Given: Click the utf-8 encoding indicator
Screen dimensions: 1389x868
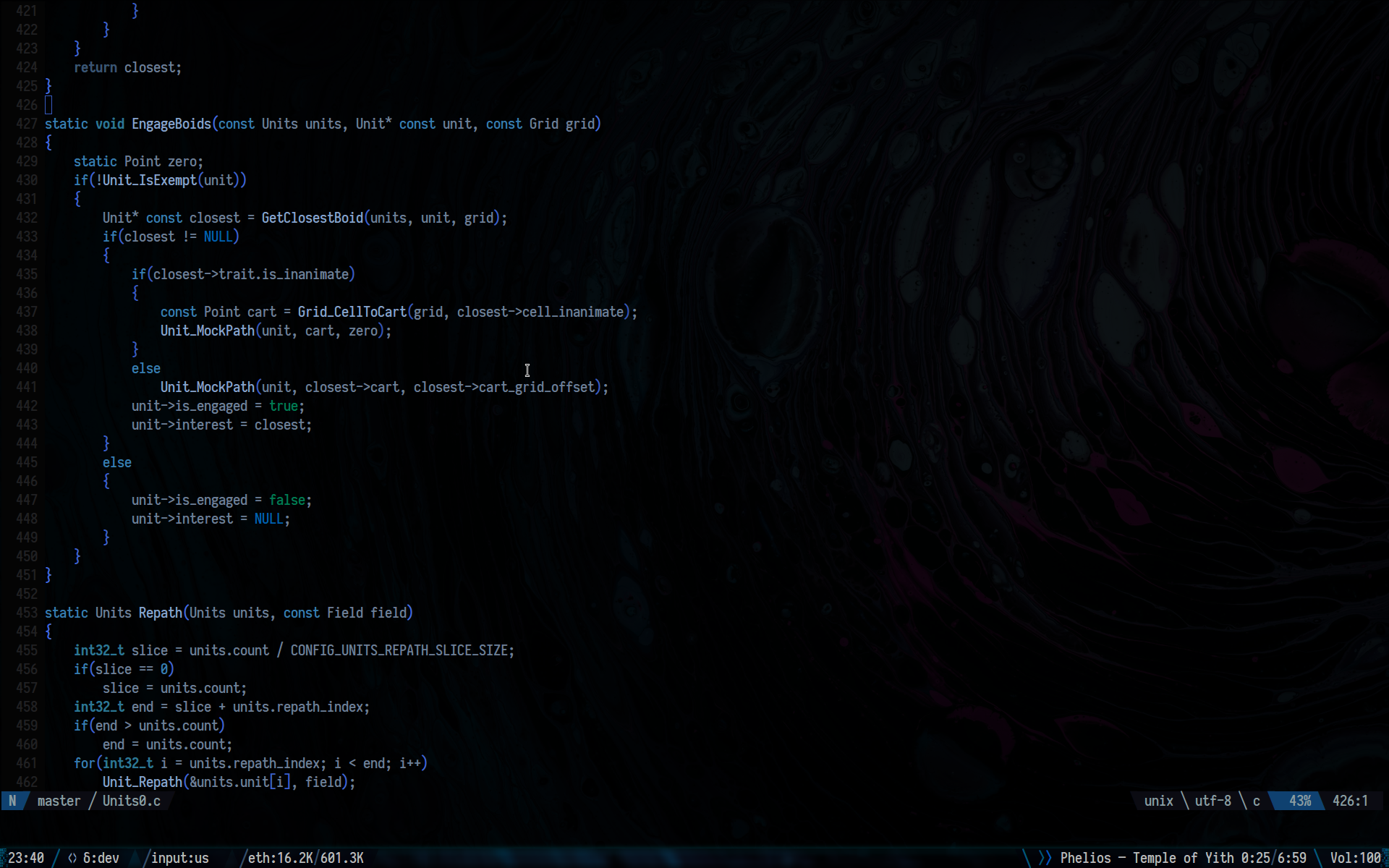Looking at the screenshot, I should 1212,801.
